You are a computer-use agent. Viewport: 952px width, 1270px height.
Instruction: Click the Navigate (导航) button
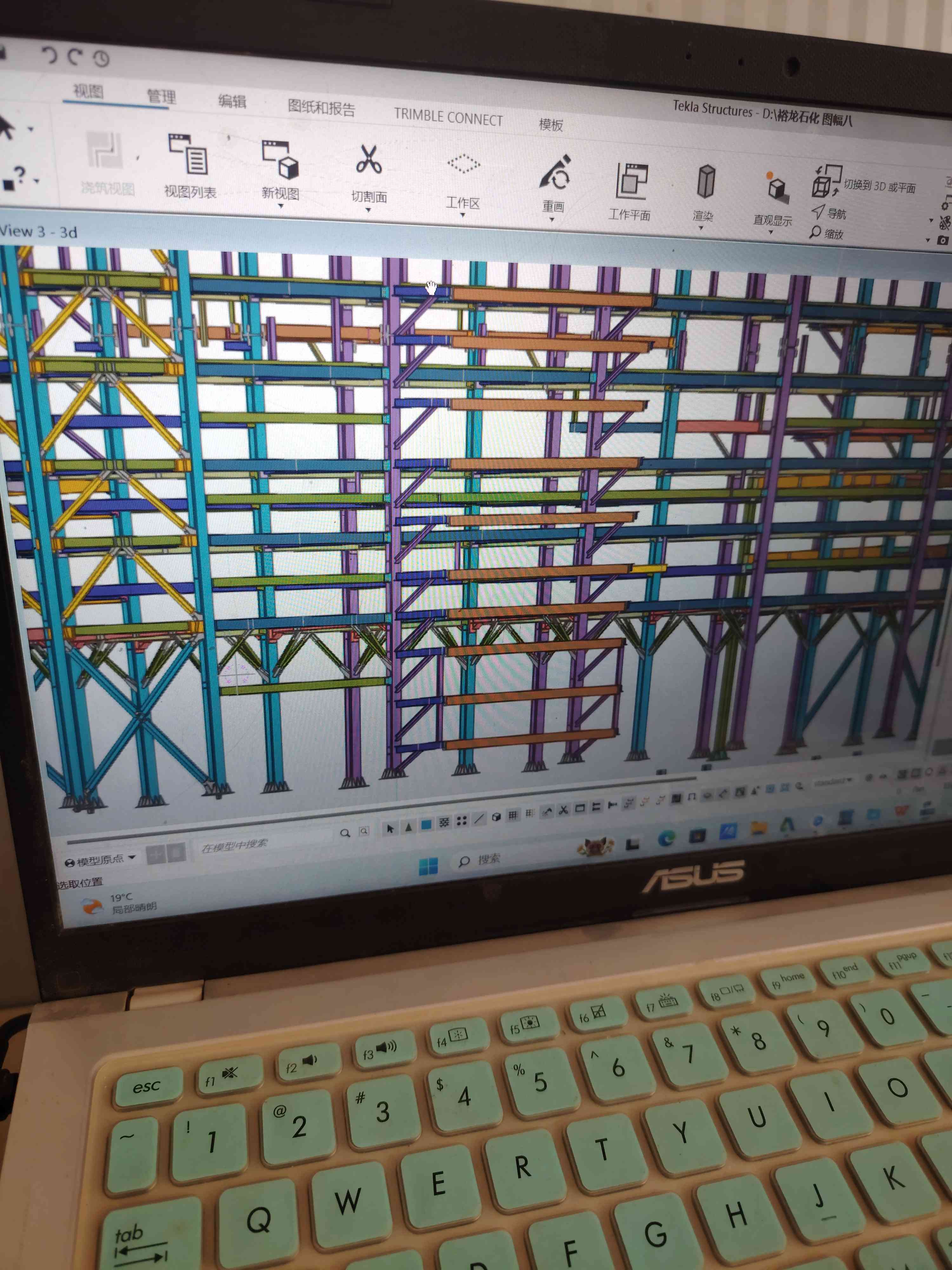(x=829, y=213)
